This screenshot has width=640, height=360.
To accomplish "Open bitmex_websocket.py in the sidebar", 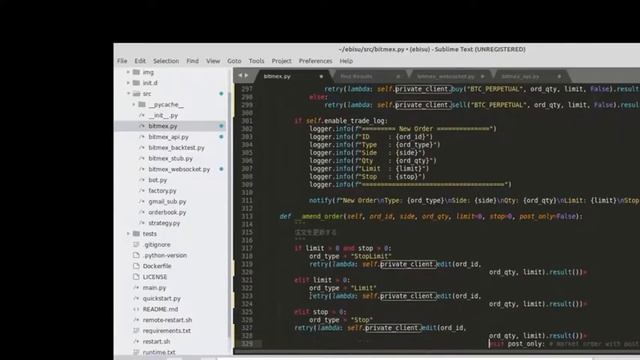I will pos(179,169).
